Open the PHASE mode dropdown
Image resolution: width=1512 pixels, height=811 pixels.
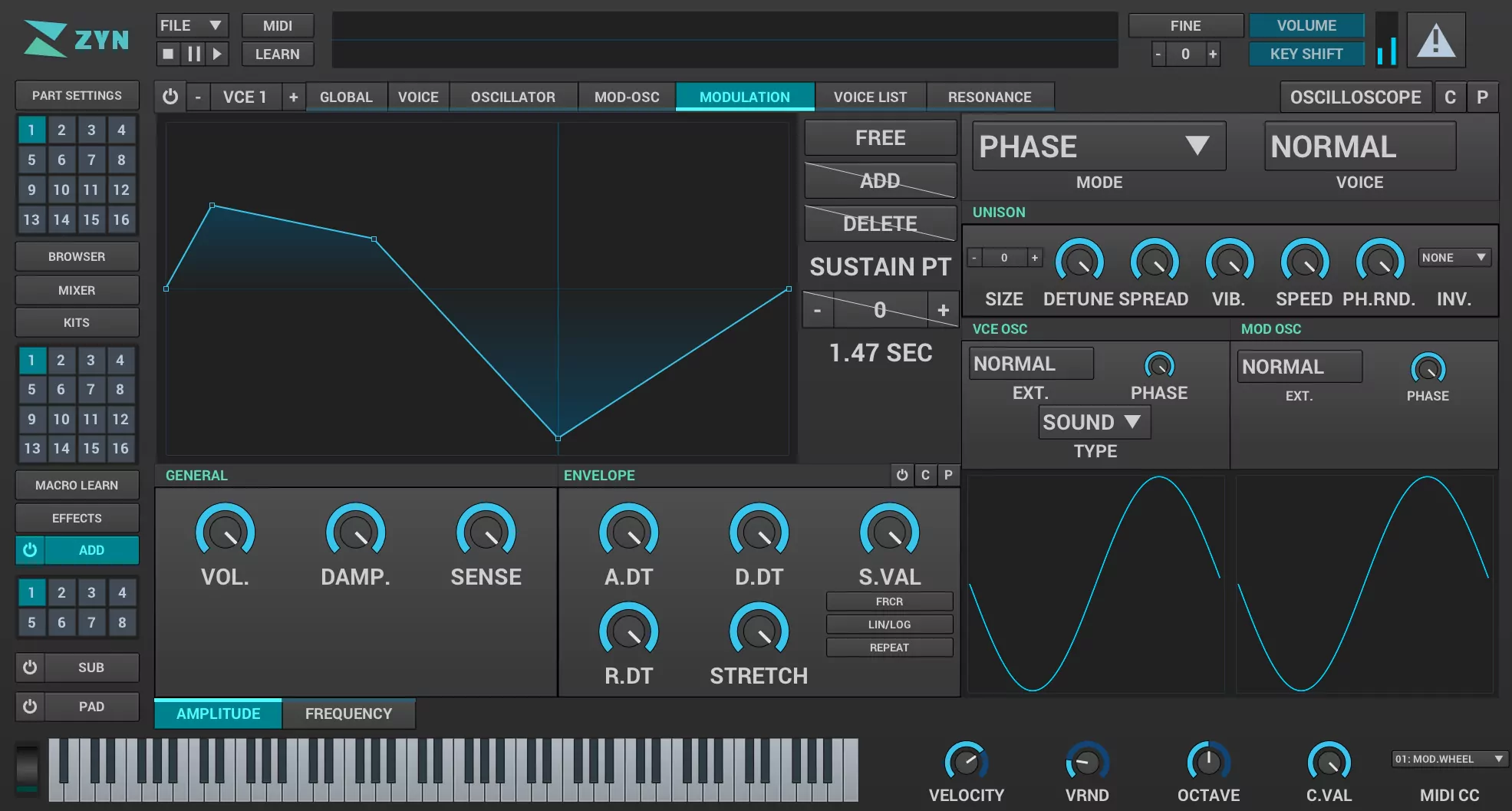point(1099,147)
